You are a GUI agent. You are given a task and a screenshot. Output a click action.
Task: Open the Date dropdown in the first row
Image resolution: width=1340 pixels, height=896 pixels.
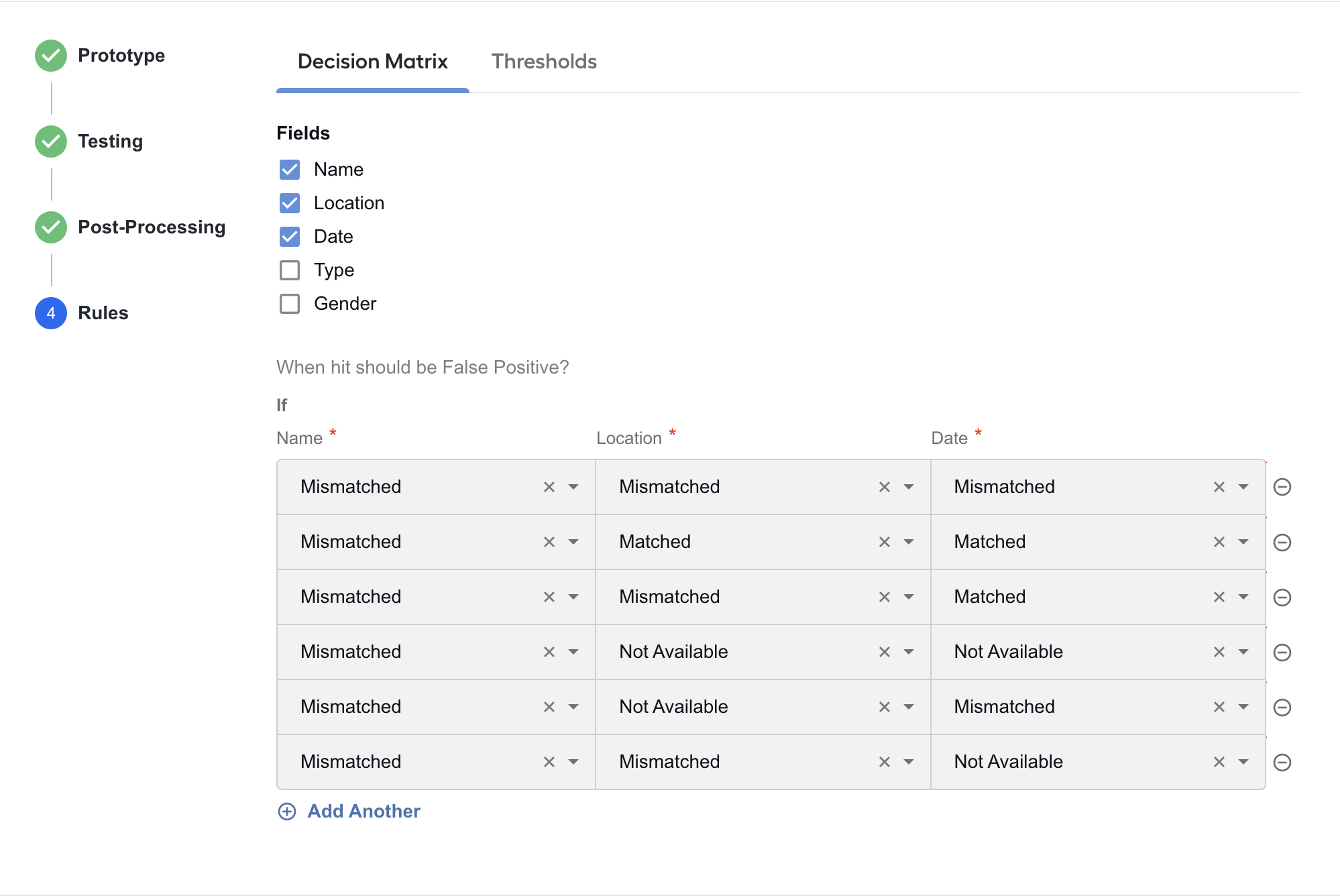[1243, 487]
